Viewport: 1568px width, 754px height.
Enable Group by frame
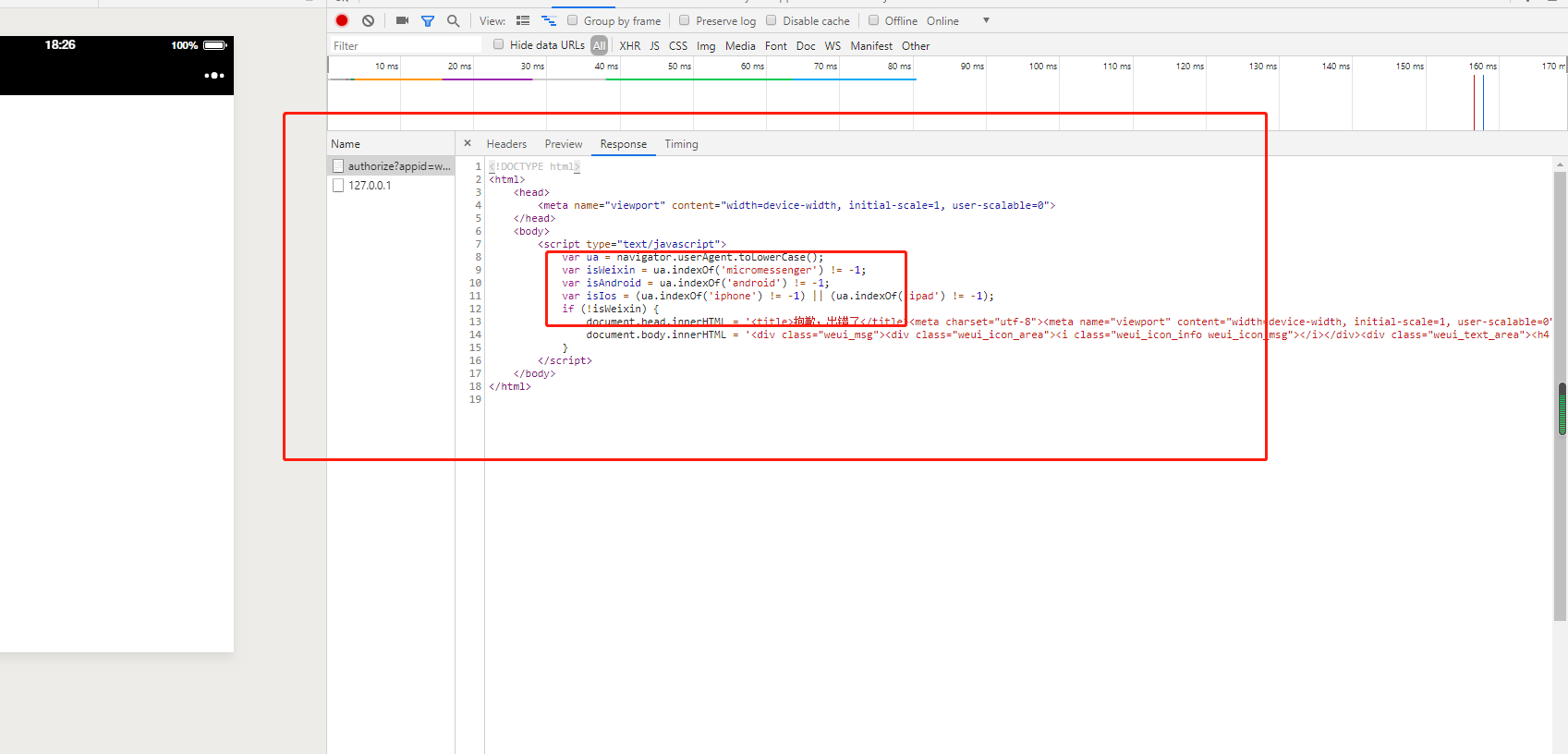[x=573, y=20]
